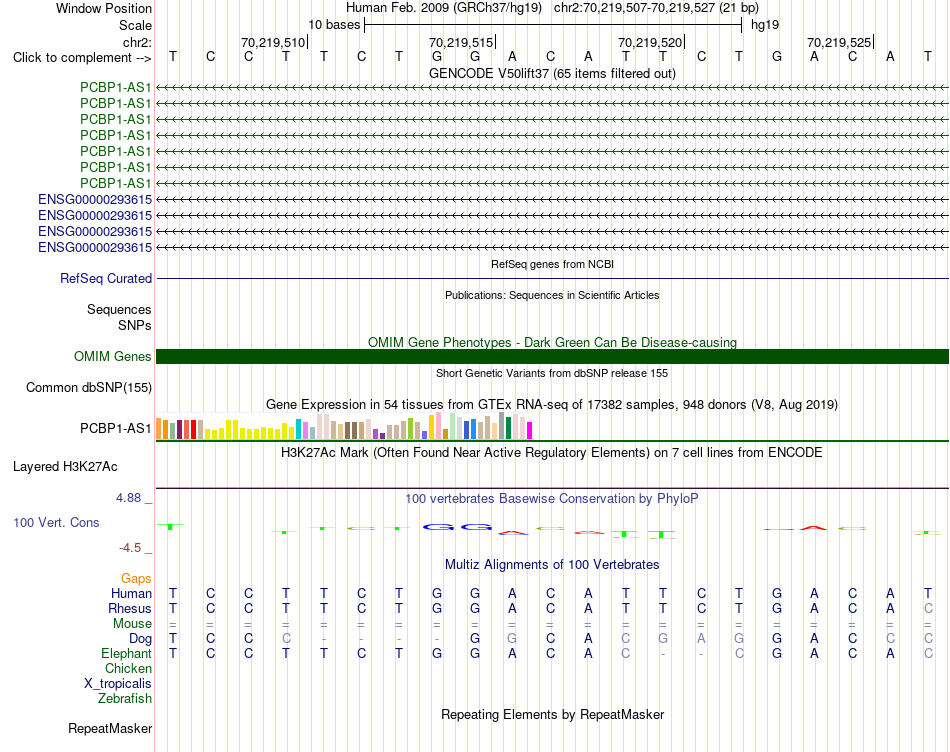Open the 100 vertebrates Basewise Conservation by PhyloP title
The image size is (950, 752).
point(552,499)
